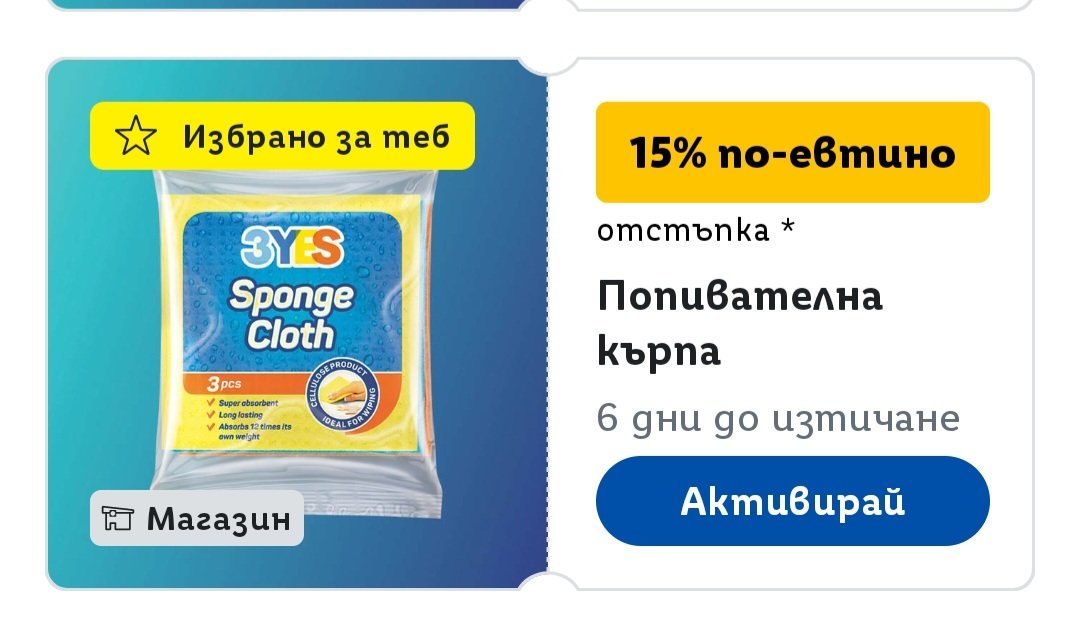1080x625 pixels.
Task: Tap the Активирай button
Action: pos(792,501)
